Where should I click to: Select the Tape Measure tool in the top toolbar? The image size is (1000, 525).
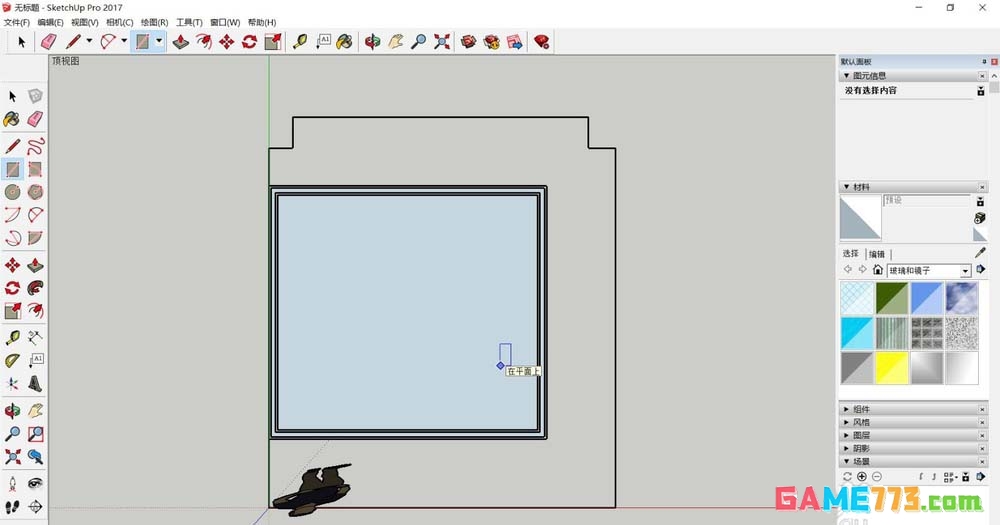pos(300,42)
